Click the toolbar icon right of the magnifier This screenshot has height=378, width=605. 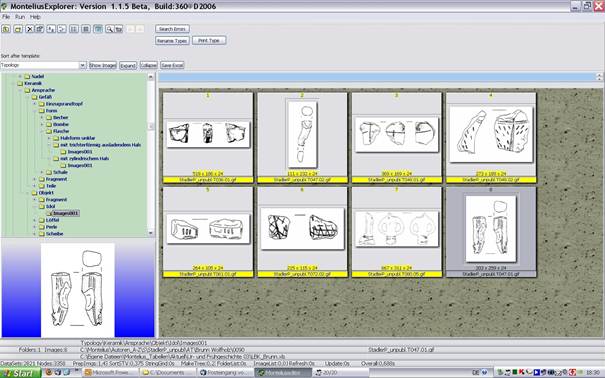[x=118, y=29]
